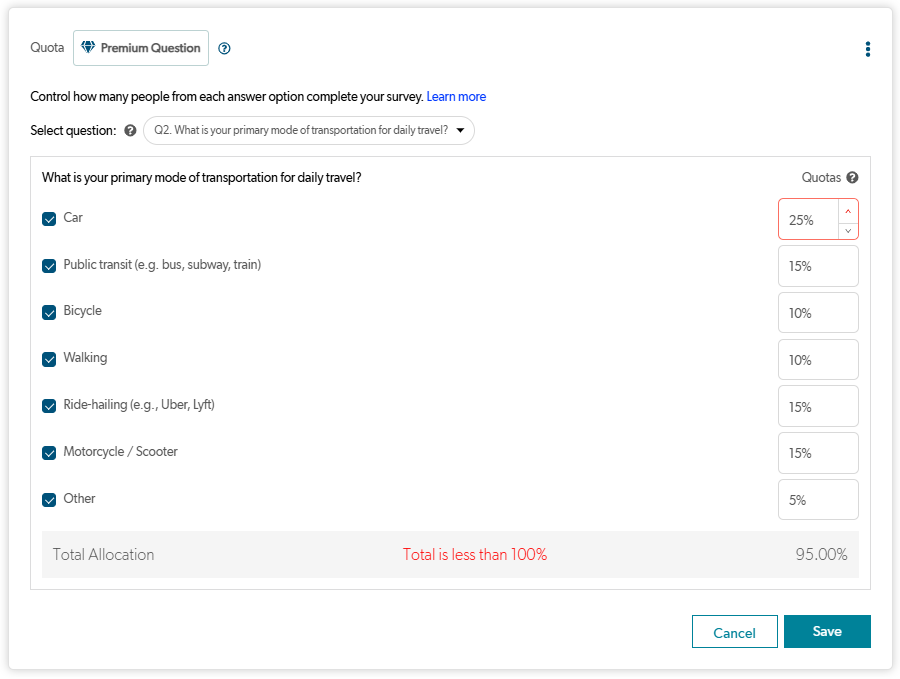
Task: Uncheck the Car answer option
Action: (x=49, y=219)
